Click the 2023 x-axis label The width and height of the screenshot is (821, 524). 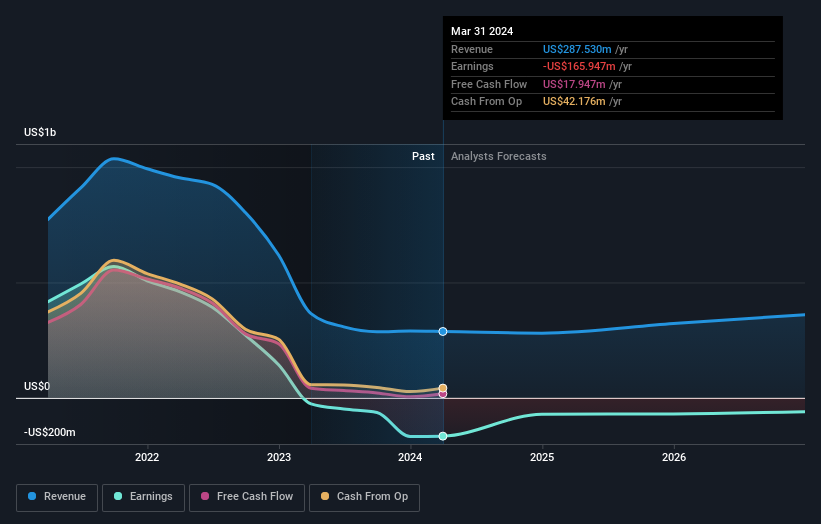(x=279, y=458)
